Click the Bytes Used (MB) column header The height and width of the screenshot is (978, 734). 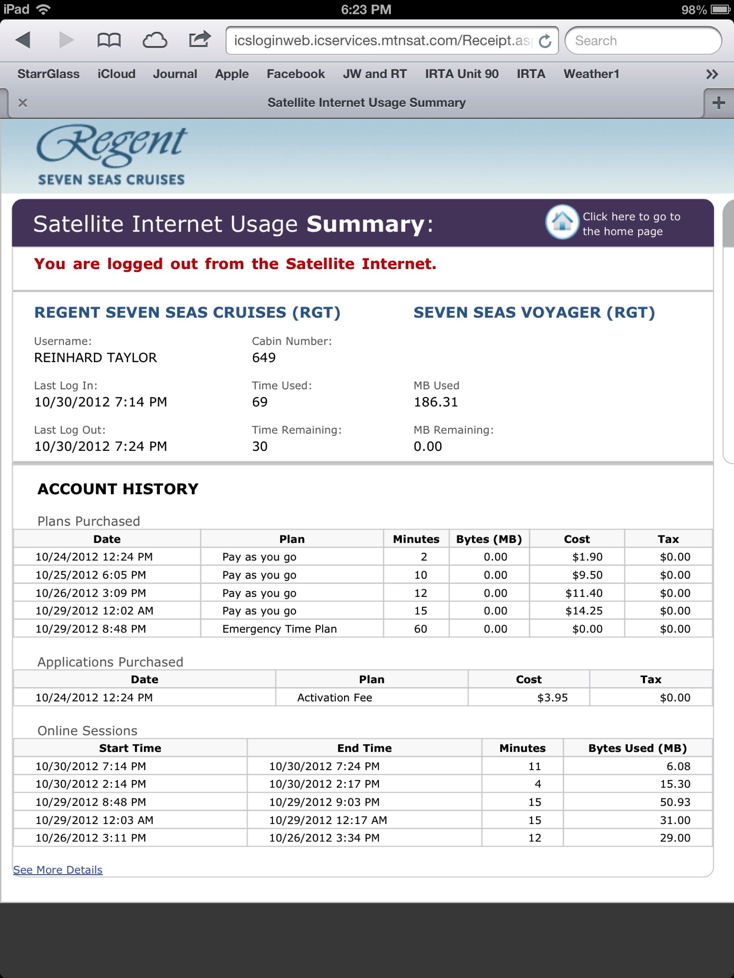point(637,748)
